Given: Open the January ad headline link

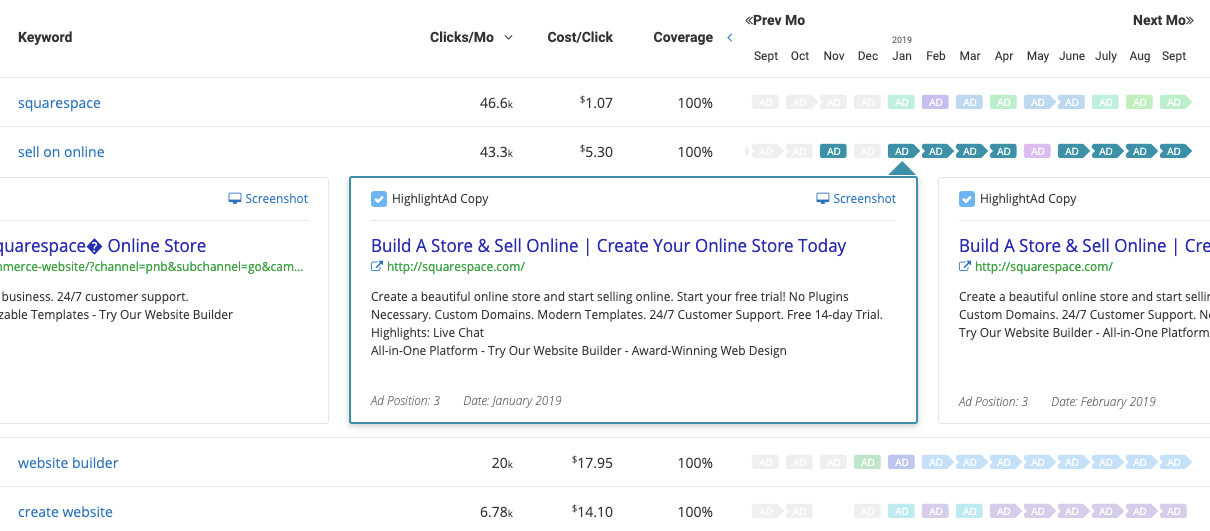Looking at the screenshot, I should pos(608,246).
